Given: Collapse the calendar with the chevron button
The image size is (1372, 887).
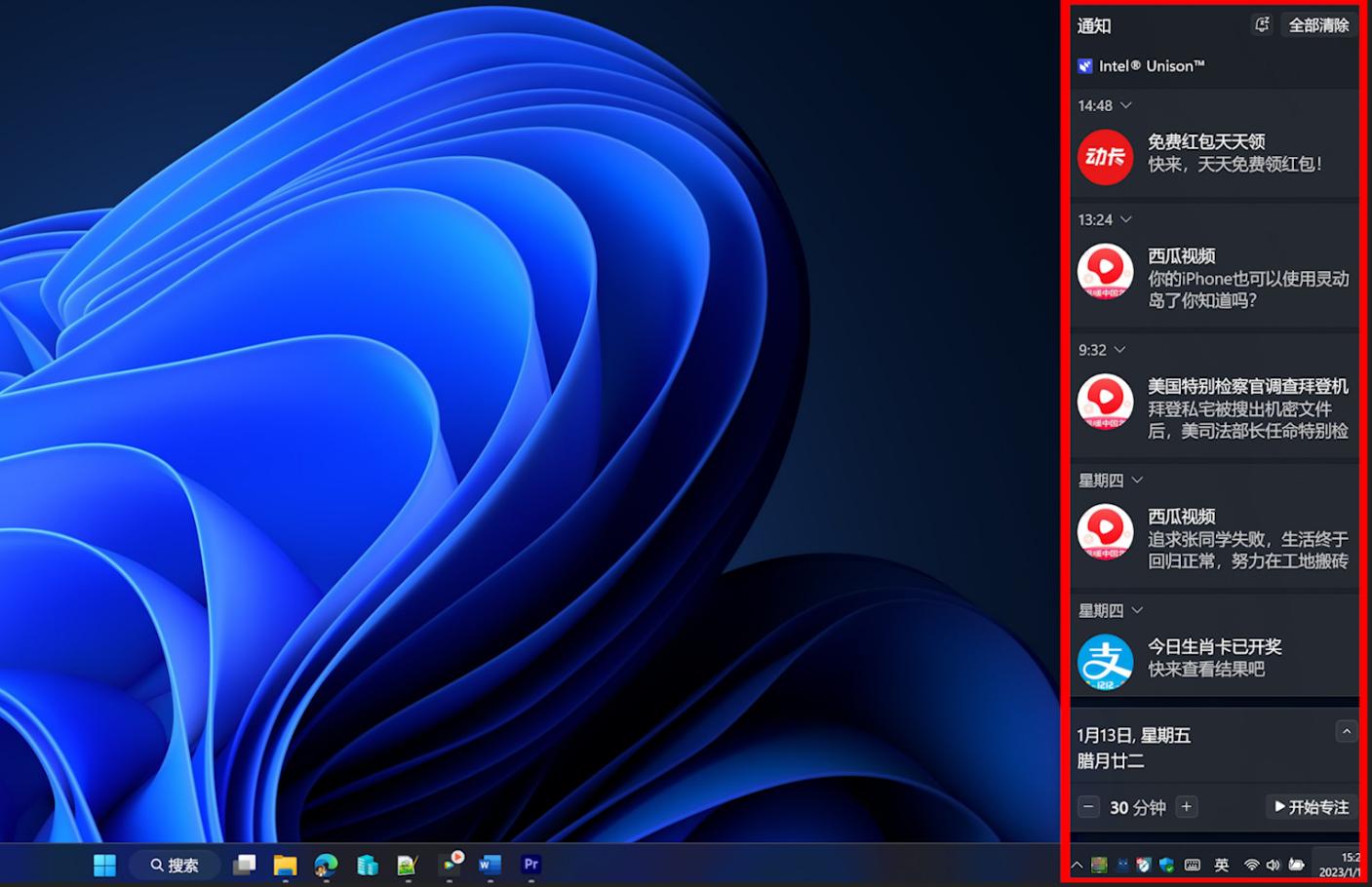Looking at the screenshot, I should pyautogui.click(x=1346, y=732).
